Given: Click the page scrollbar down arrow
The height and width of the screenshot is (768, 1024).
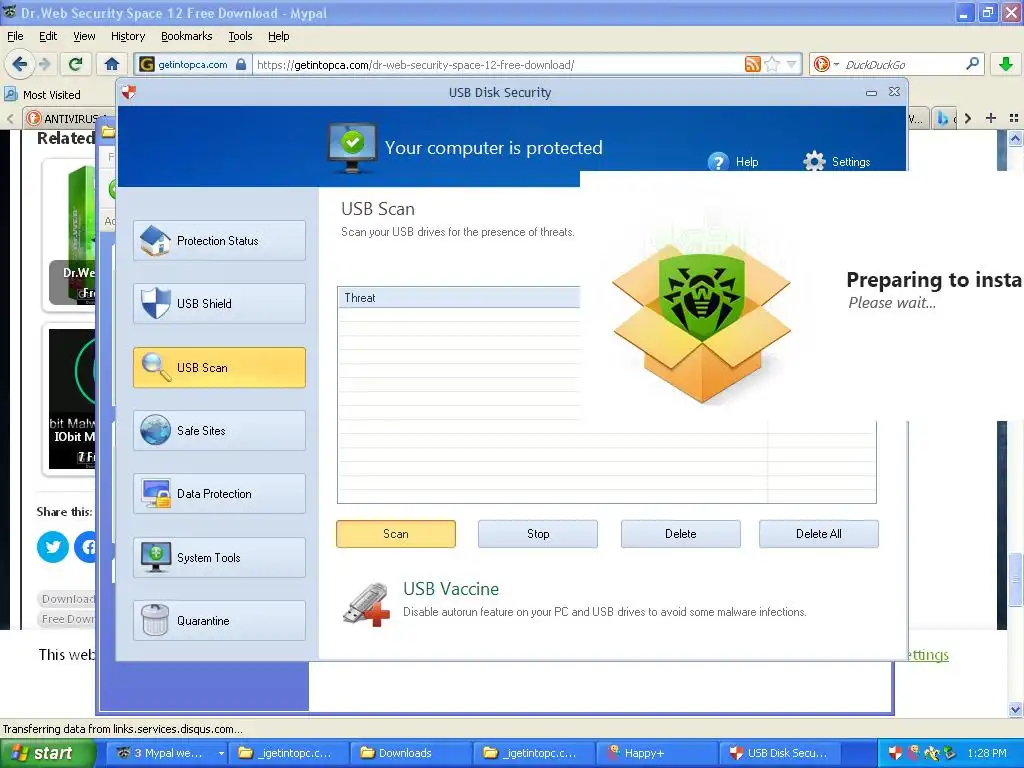Looking at the screenshot, I should (x=1015, y=709).
